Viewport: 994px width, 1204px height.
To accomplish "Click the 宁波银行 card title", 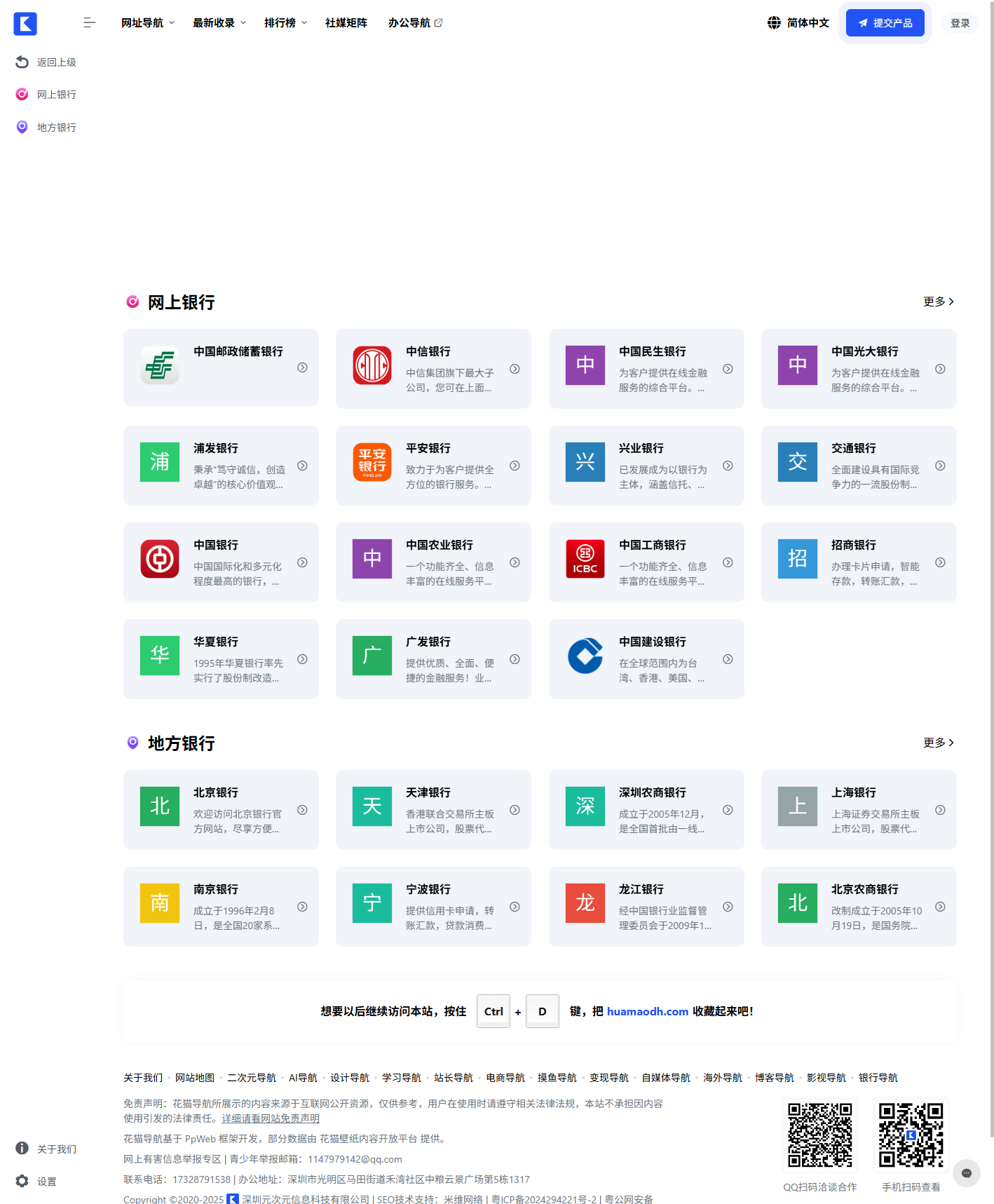I will [428, 889].
